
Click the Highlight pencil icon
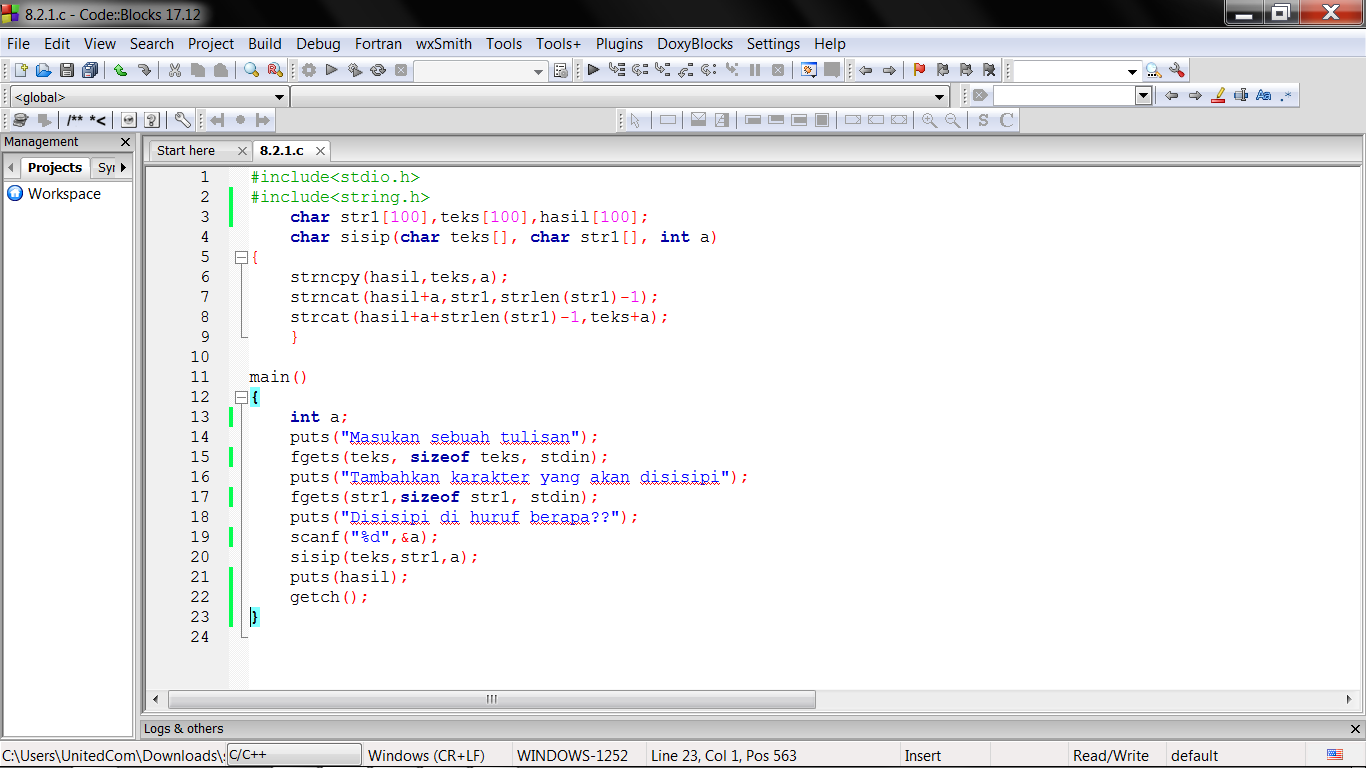pyautogui.click(x=1218, y=95)
